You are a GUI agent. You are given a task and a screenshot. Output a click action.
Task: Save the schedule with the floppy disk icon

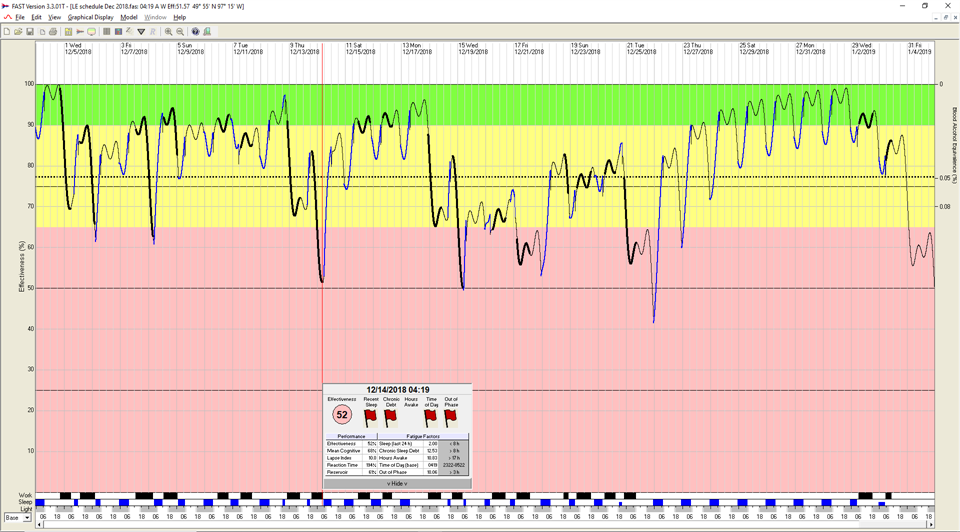click(30, 32)
